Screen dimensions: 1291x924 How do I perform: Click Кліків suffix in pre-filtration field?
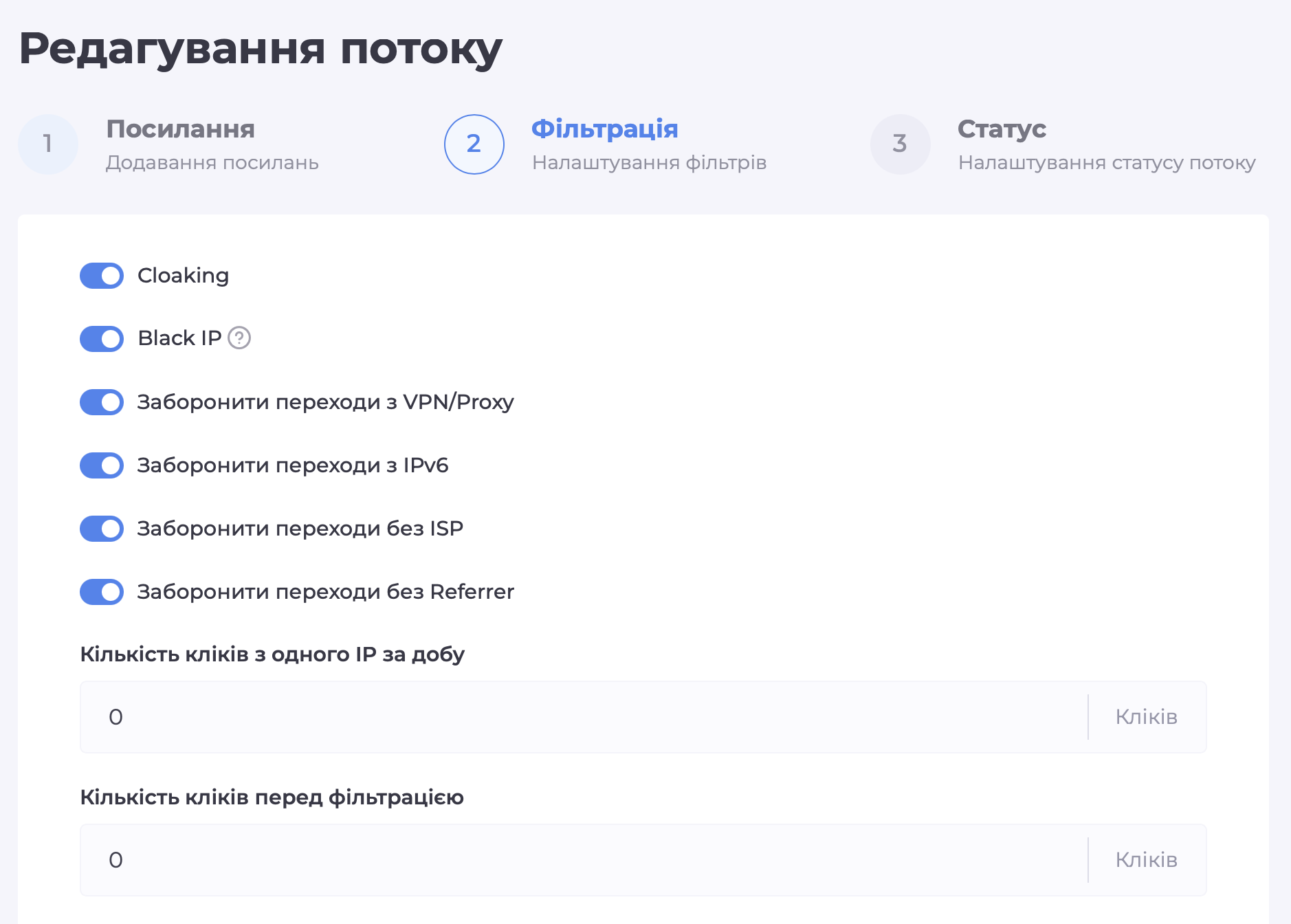(1147, 860)
